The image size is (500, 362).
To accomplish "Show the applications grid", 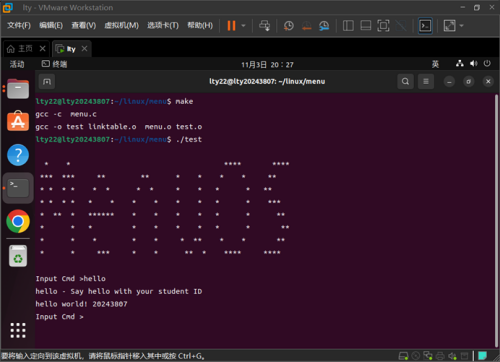I will tap(18, 330).
